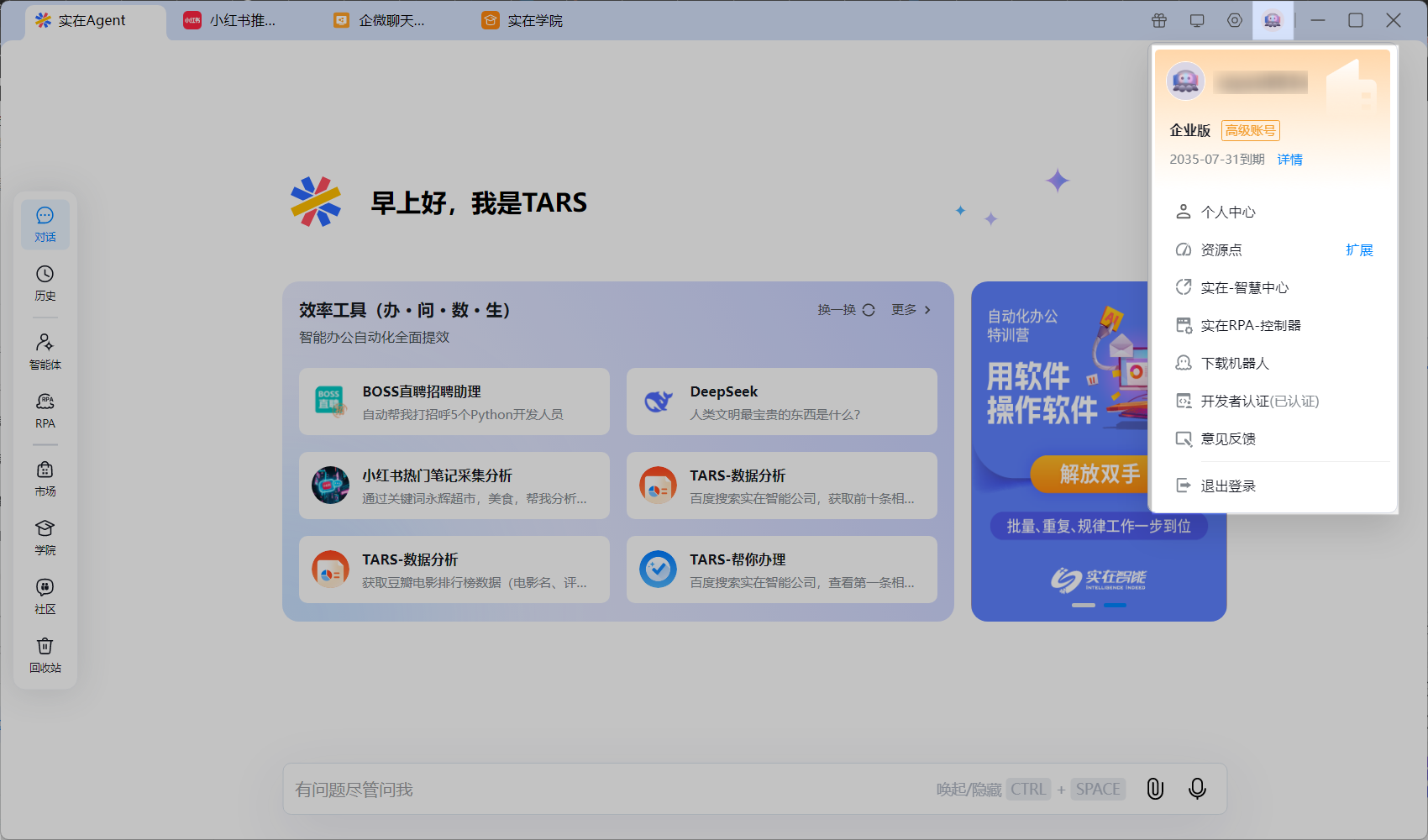The width and height of the screenshot is (1428, 840).
Task: Open the 对话 chat sidebar icon
Action: pyautogui.click(x=45, y=224)
